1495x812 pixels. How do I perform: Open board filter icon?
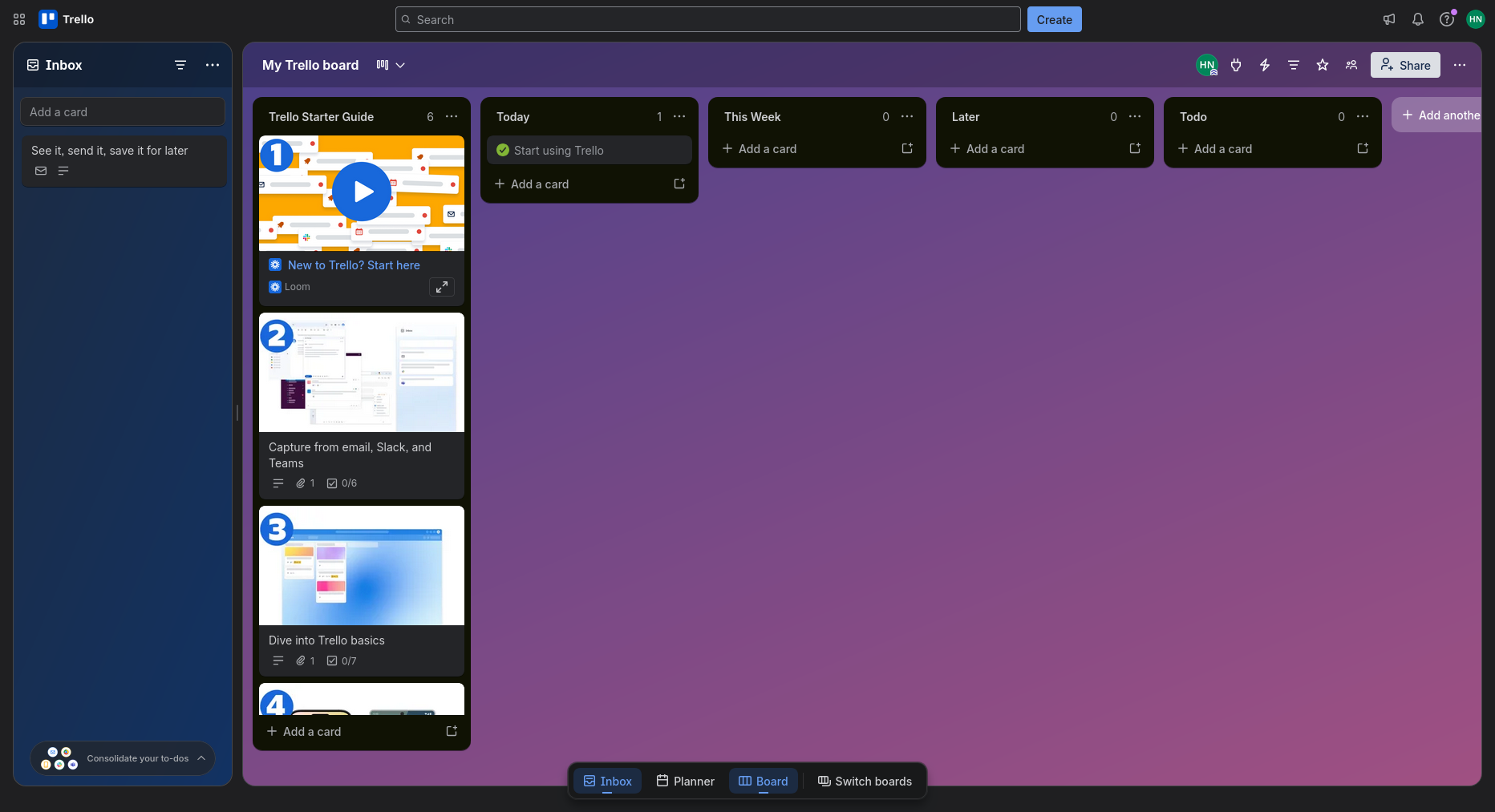tap(1294, 65)
